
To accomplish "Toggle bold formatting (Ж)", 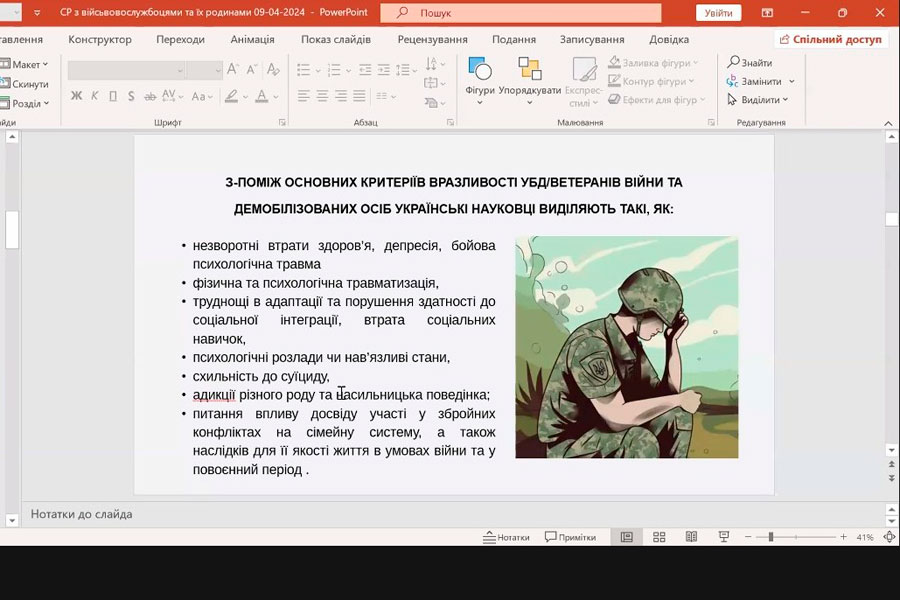I will coord(77,96).
